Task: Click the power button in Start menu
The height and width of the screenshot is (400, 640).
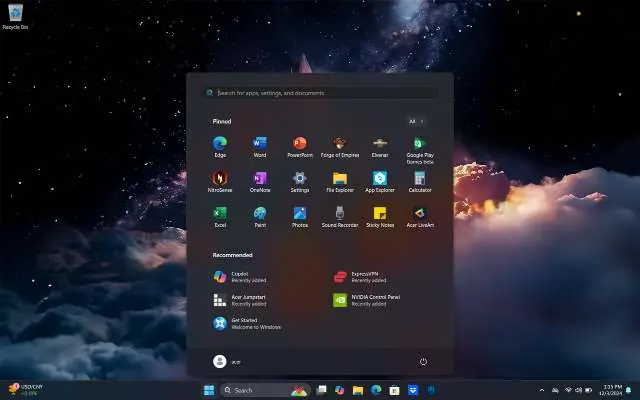Action: click(x=423, y=362)
